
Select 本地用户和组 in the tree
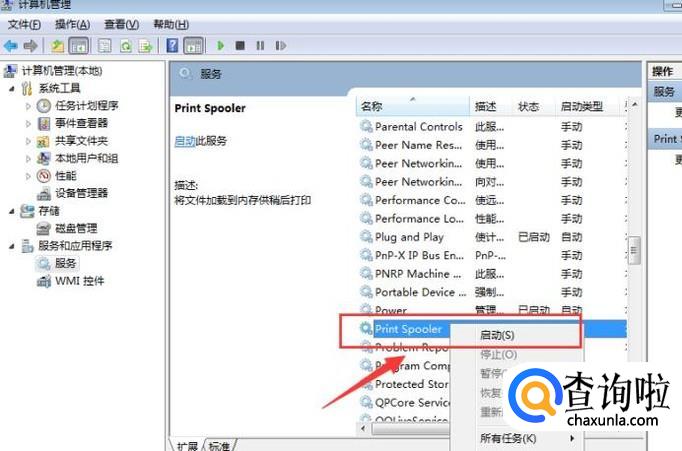click(87, 158)
